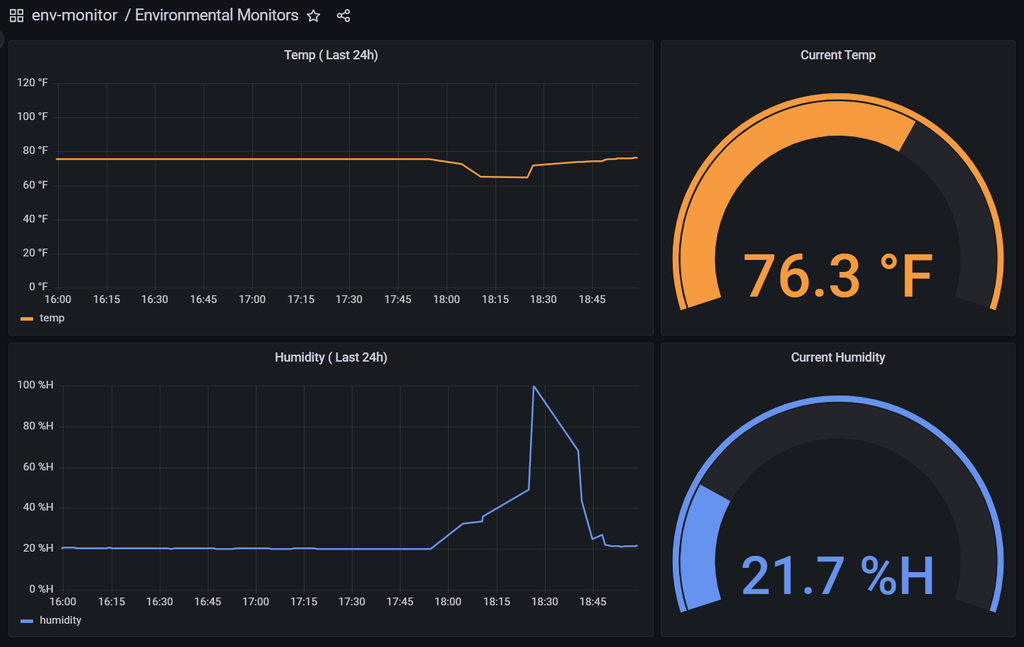This screenshot has width=1024, height=647.
Task: Click the temperature dip around 18:15
Action: pos(497,176)
